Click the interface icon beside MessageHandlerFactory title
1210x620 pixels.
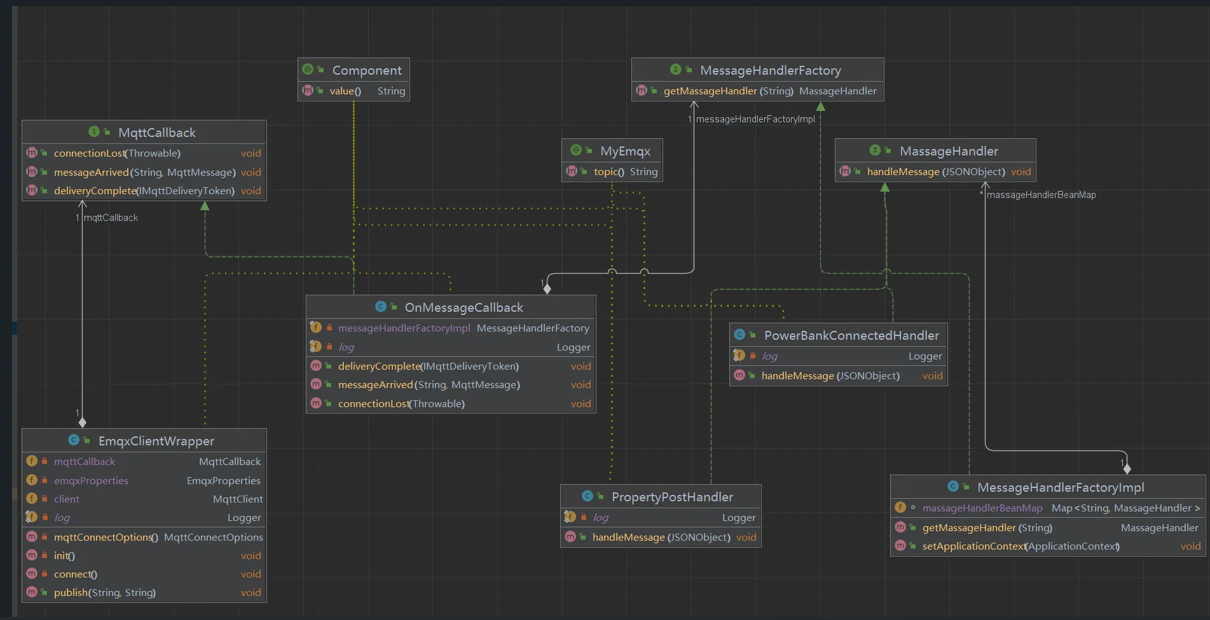[676, 70]
